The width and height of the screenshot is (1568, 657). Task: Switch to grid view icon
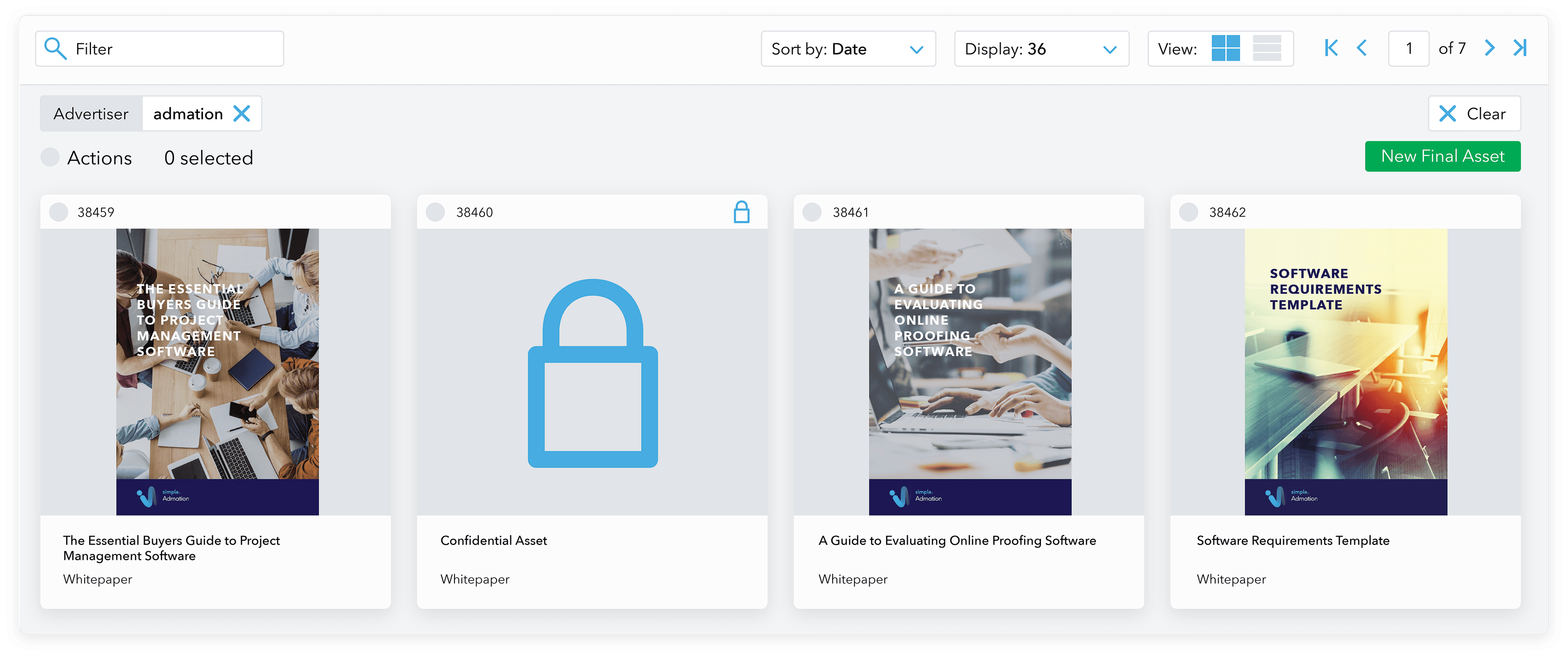pyautogui.click(x=1225, y=49)
